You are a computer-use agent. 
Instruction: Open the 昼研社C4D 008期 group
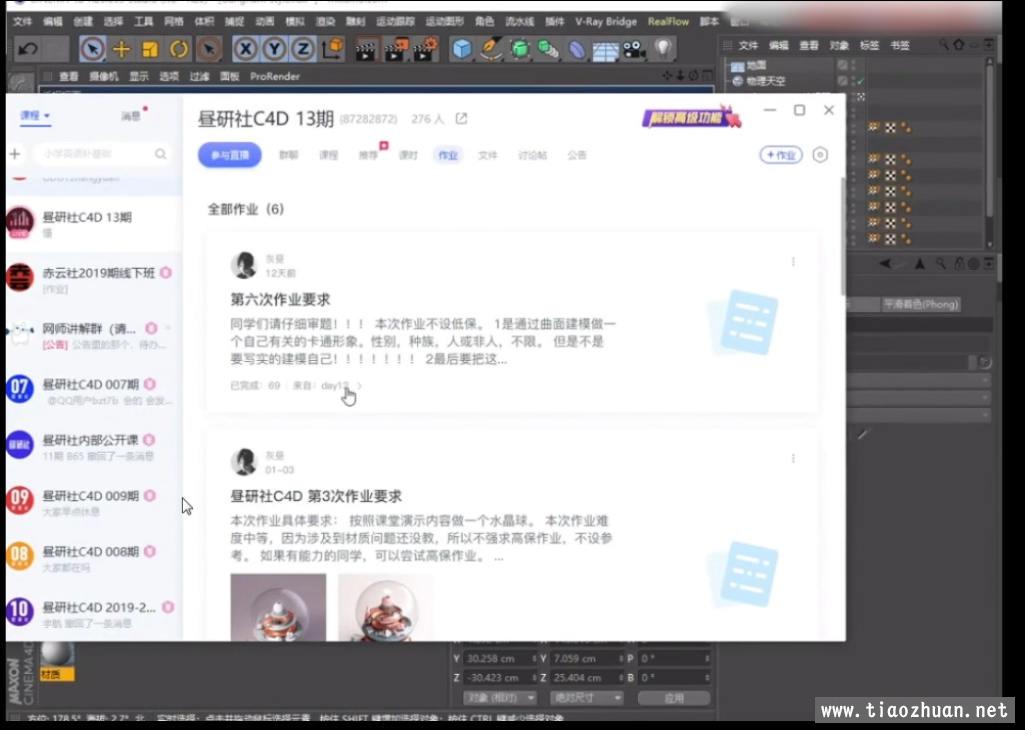tap(93, 557)
